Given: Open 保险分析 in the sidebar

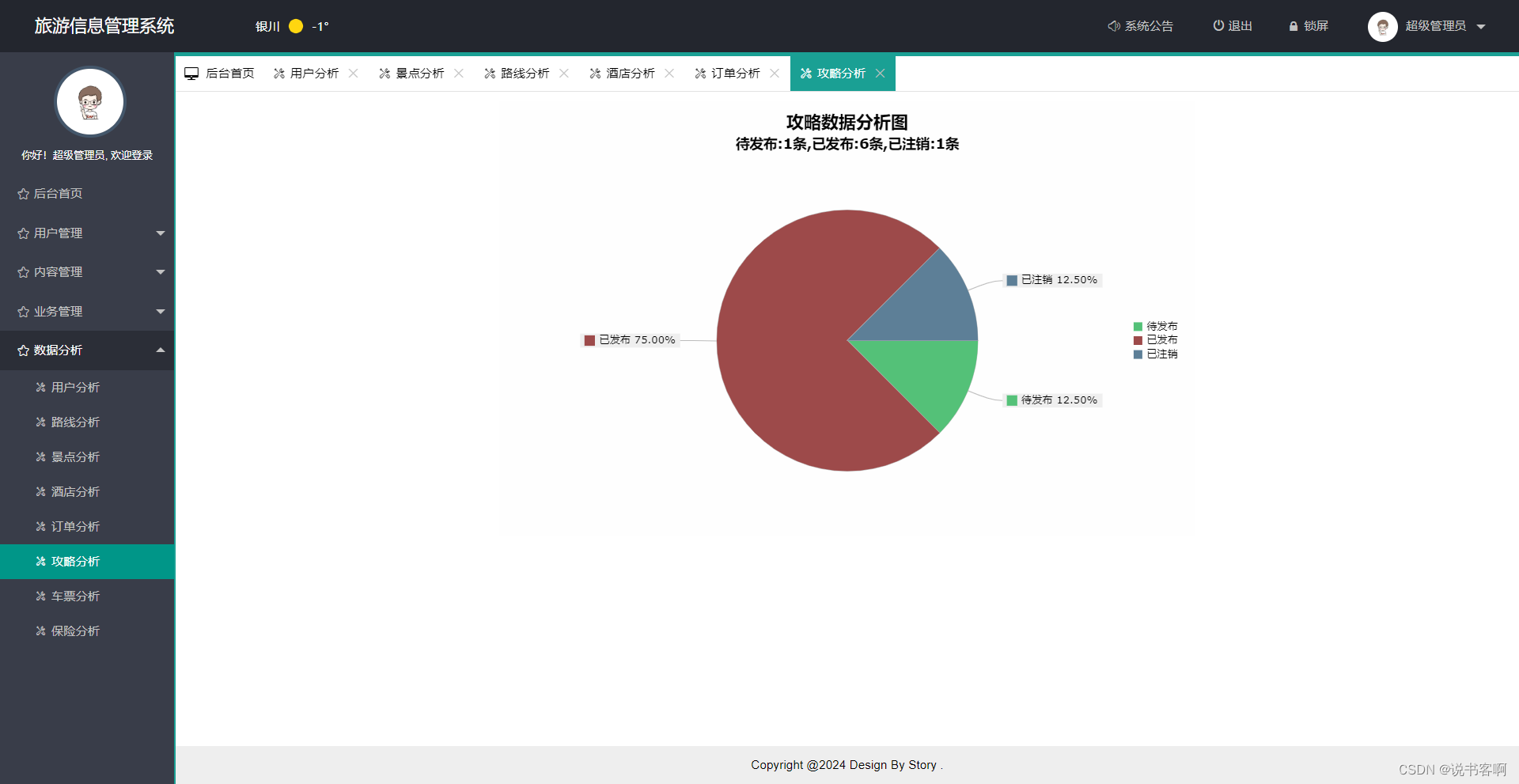Looking at the screenshot, I should click(x=87, y=631).
